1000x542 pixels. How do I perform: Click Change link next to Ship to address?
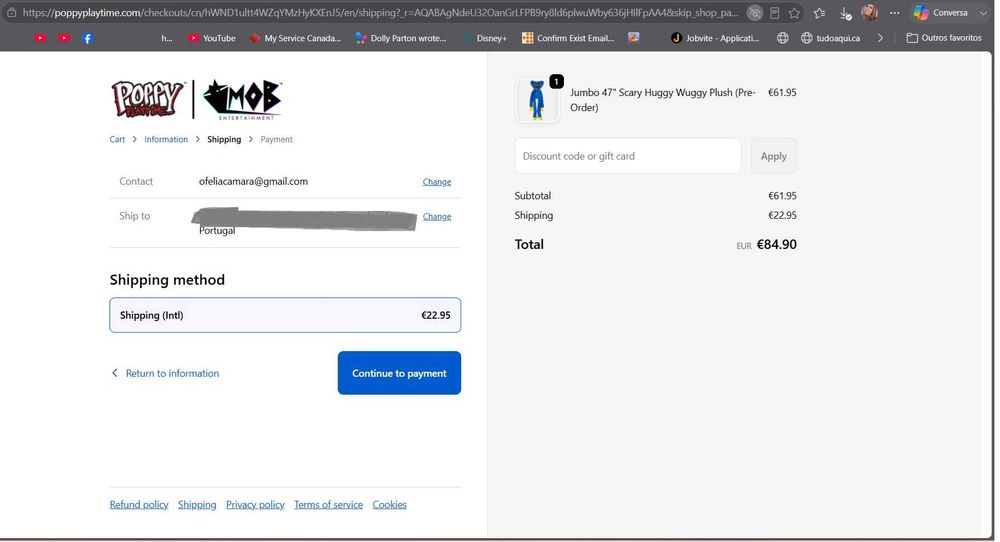click(x=437, y=216)
